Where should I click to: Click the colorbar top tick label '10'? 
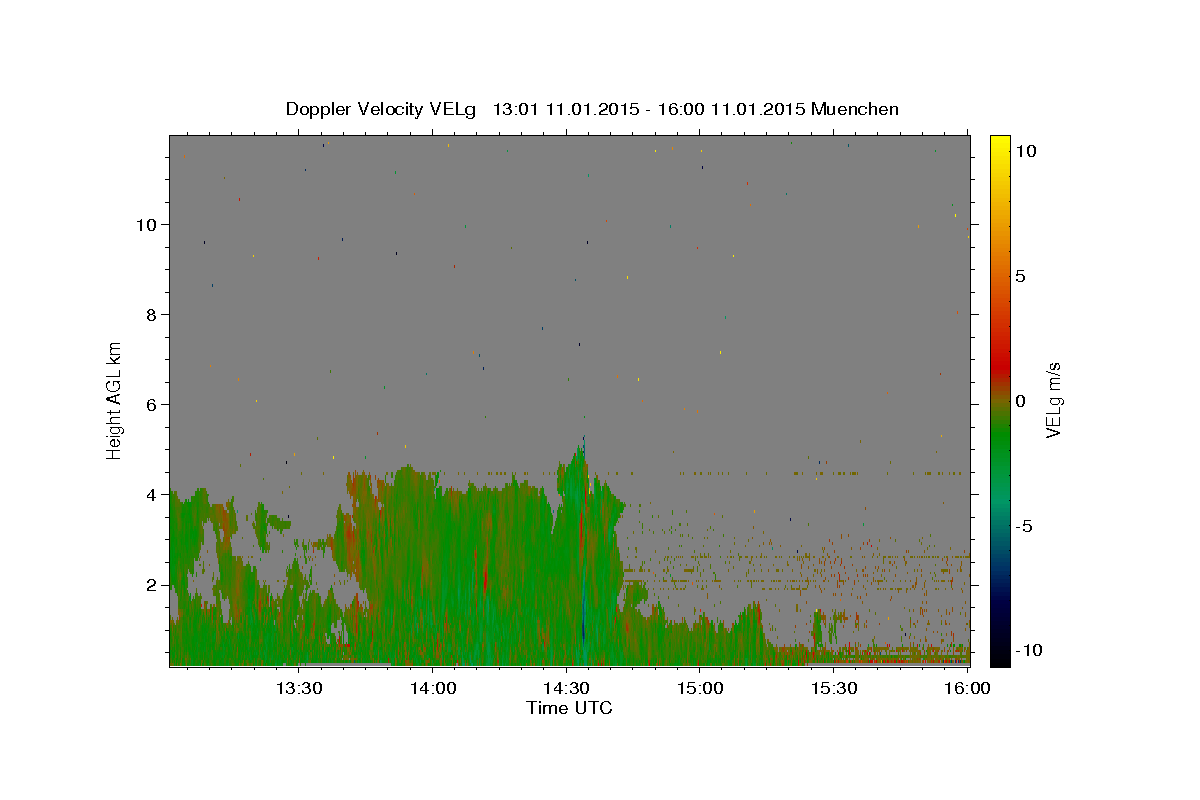click(x=1025, y=151)
